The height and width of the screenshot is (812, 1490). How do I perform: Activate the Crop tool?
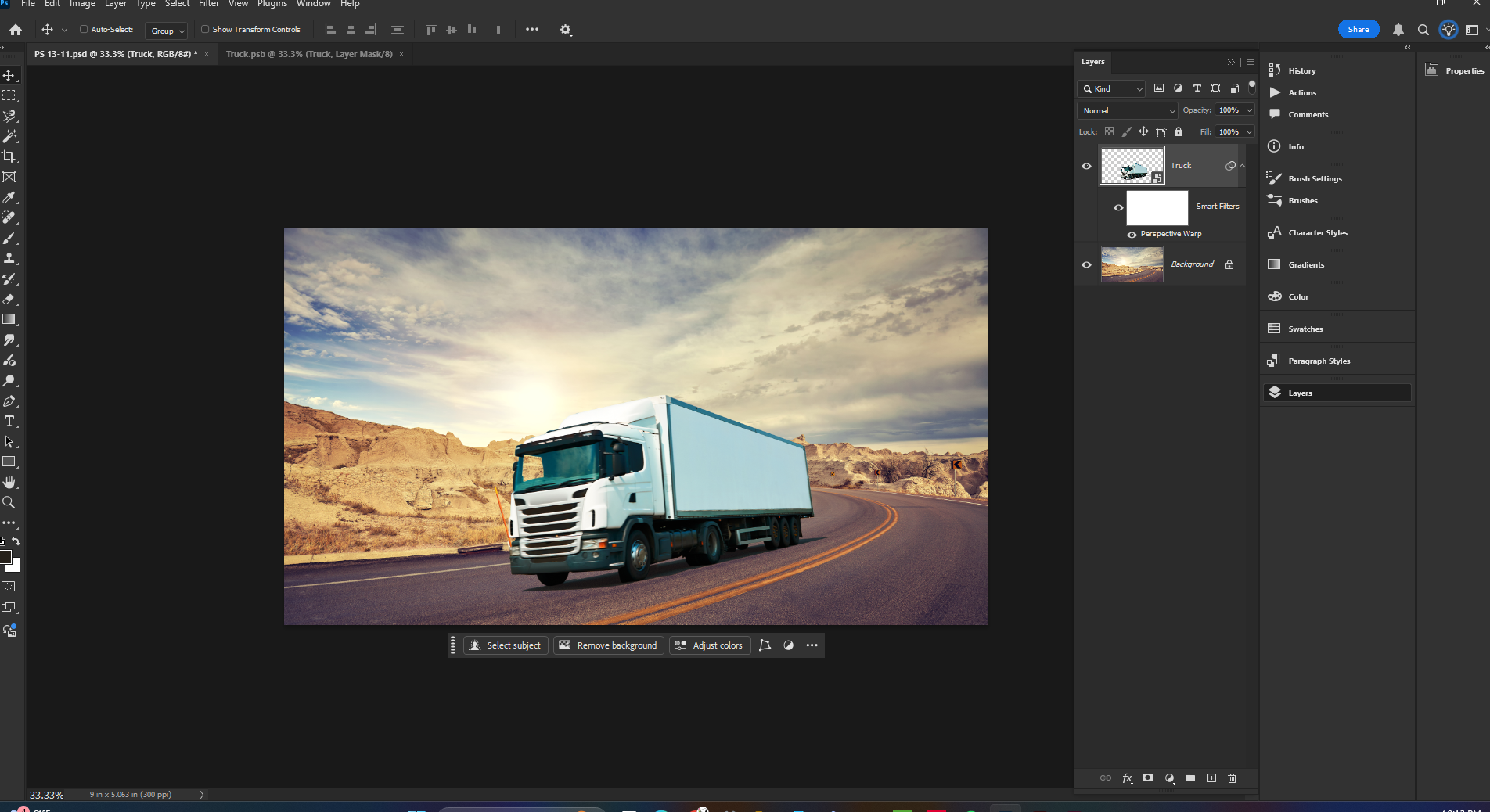click(9, 156)
